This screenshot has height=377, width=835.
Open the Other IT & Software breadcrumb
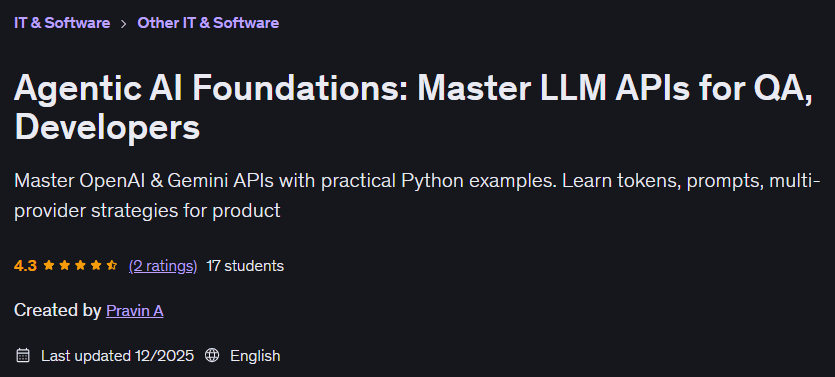(x=208, y=23)
